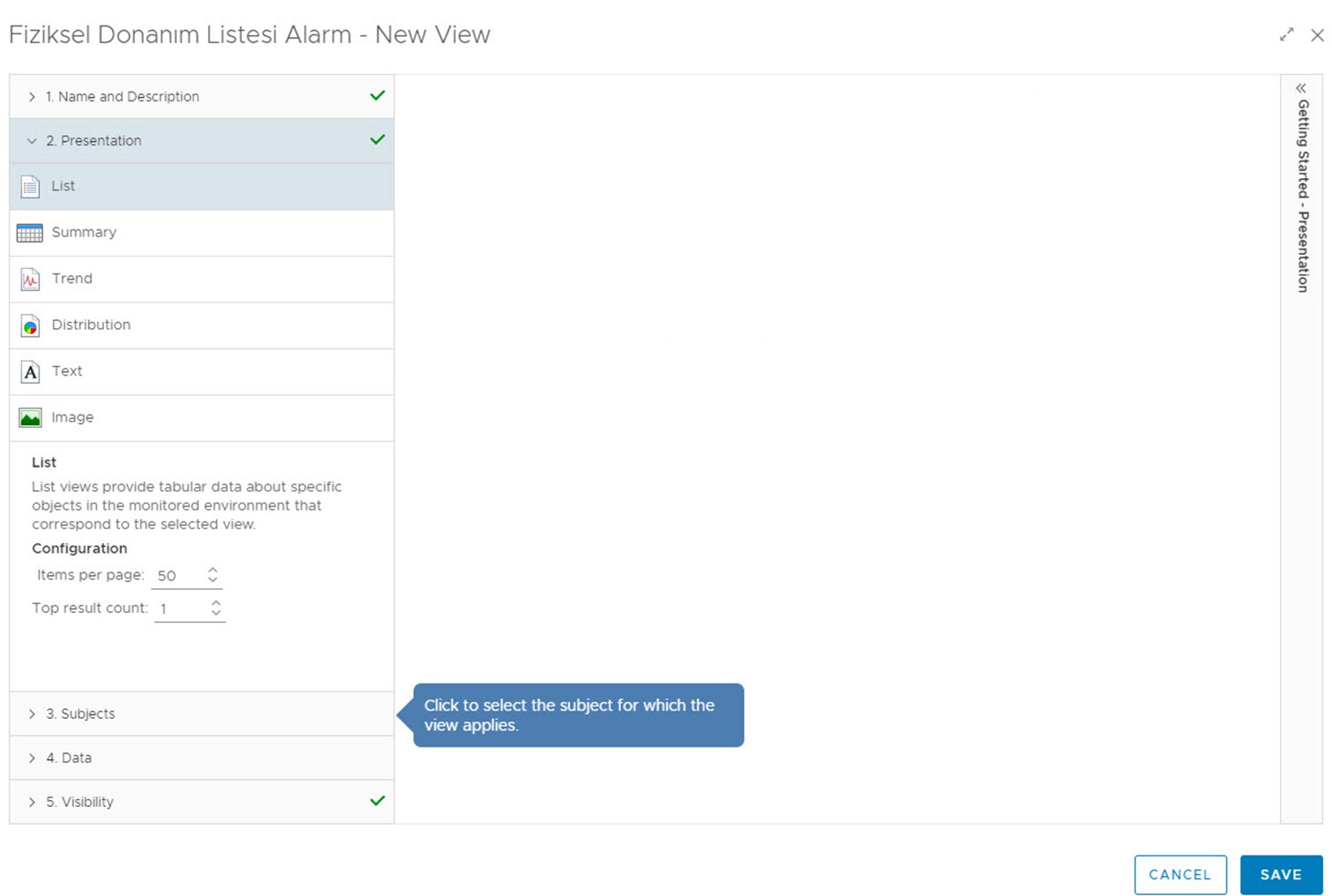Select the Distribution pie chart icon

(30, 326)
